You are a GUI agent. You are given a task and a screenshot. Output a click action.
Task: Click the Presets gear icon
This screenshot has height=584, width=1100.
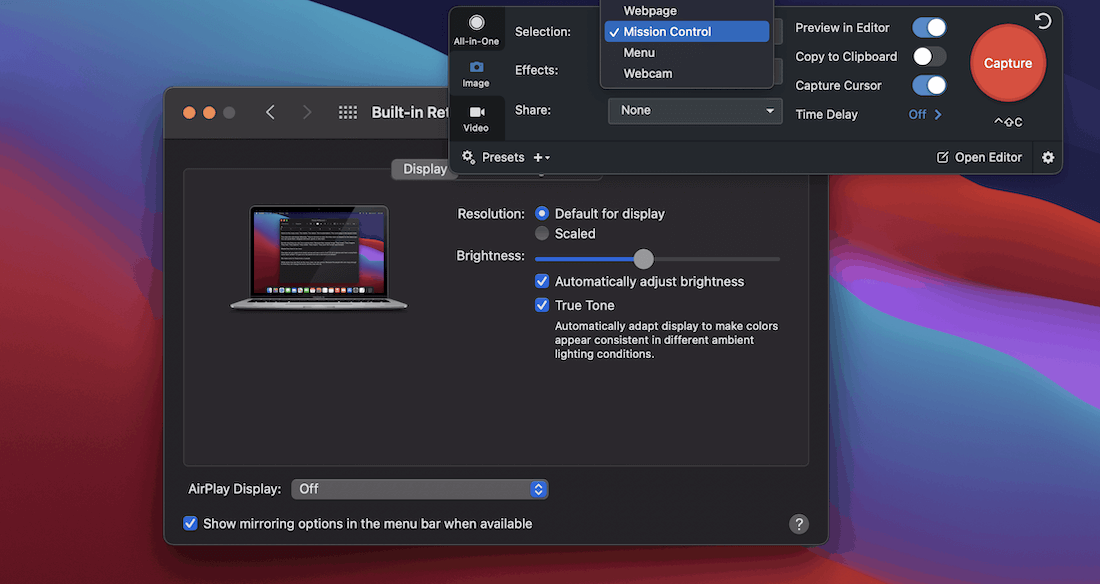coord(468,157)
